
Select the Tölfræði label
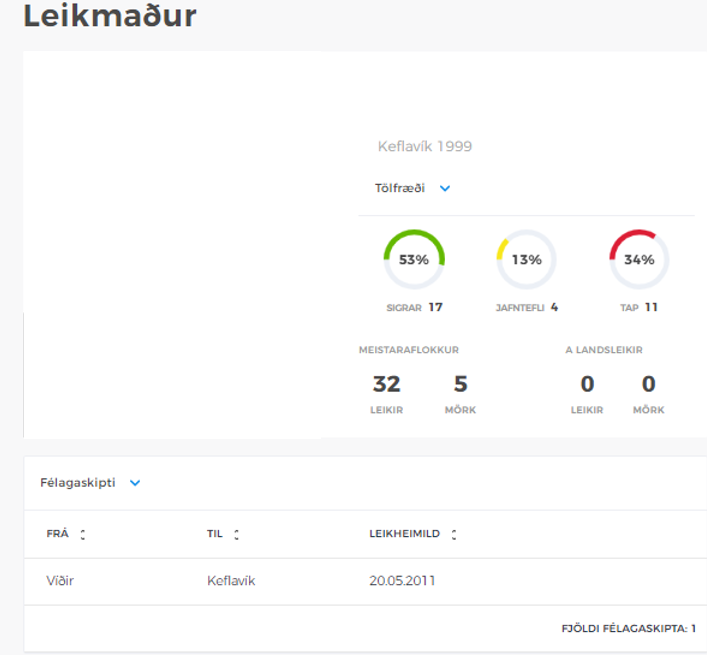tap(400, 188)
